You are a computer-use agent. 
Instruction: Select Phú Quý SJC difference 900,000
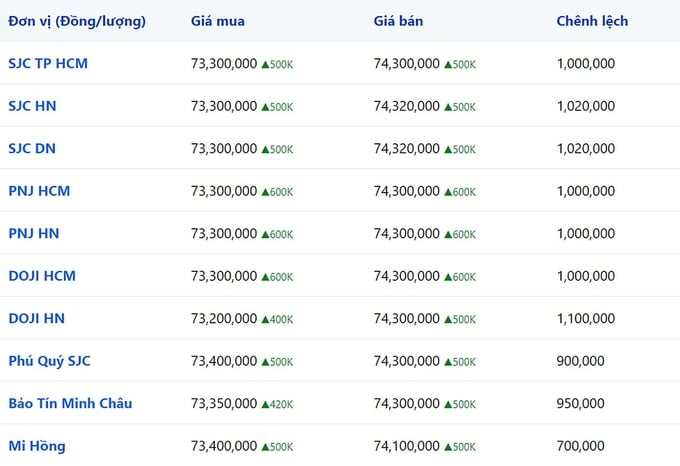pyautogui.click(x=581, y=361)
